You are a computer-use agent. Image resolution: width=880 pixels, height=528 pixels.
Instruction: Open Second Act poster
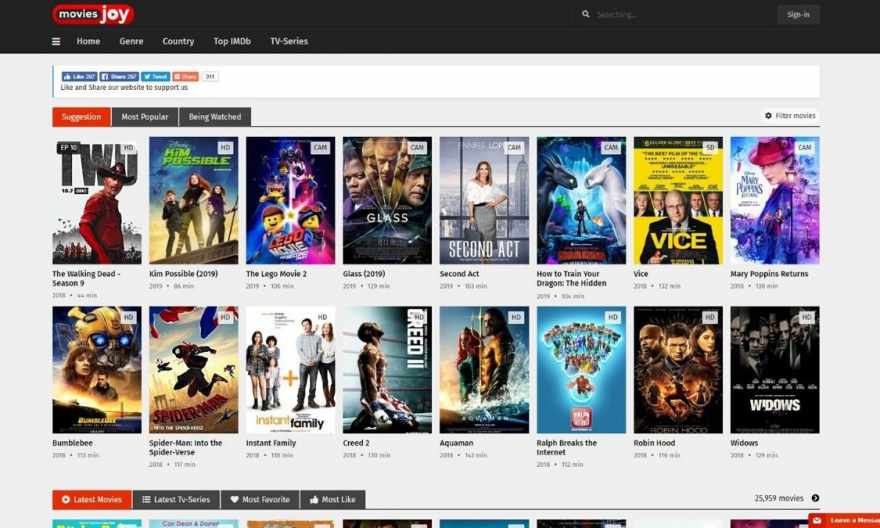(x=484, y=200)
